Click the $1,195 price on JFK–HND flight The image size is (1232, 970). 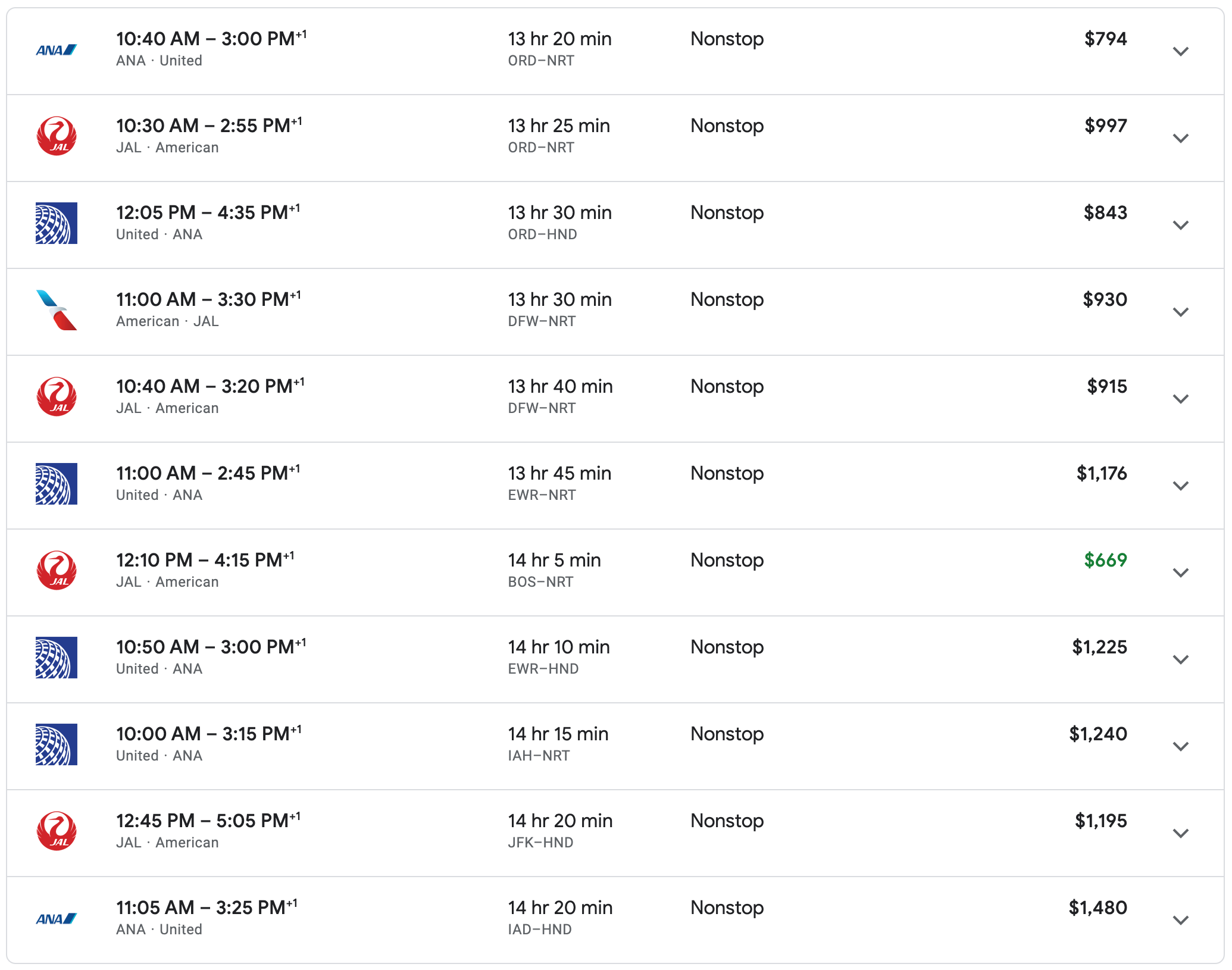point(1100,821)
